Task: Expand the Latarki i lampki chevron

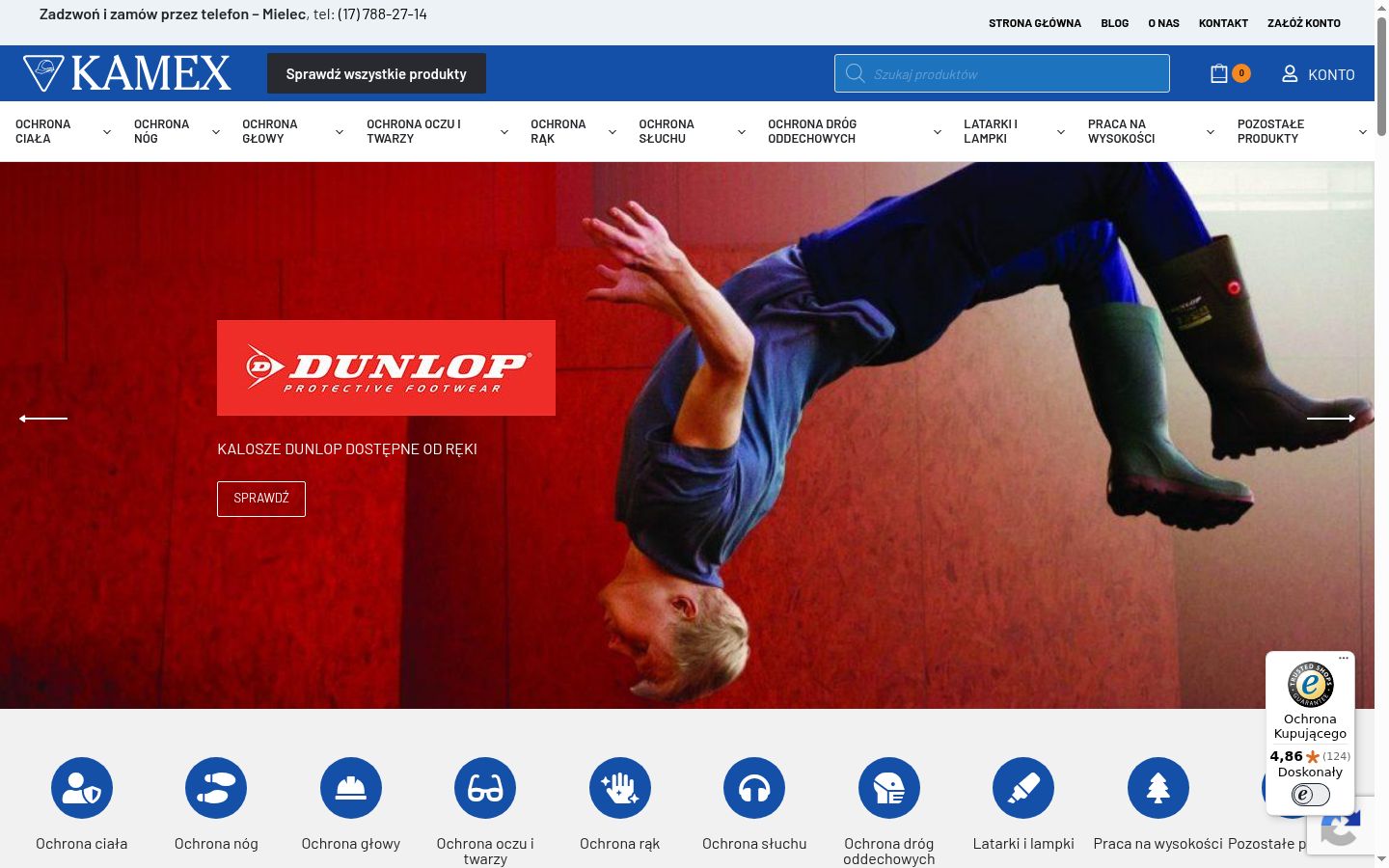Action: [1061, 132]
